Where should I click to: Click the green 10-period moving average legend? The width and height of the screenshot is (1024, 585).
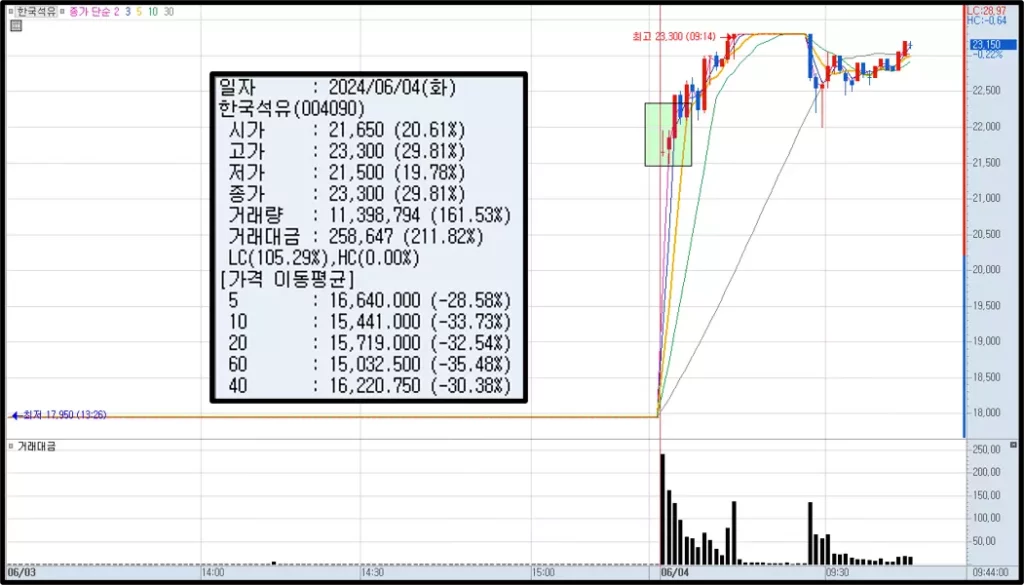tap(152, 12)
